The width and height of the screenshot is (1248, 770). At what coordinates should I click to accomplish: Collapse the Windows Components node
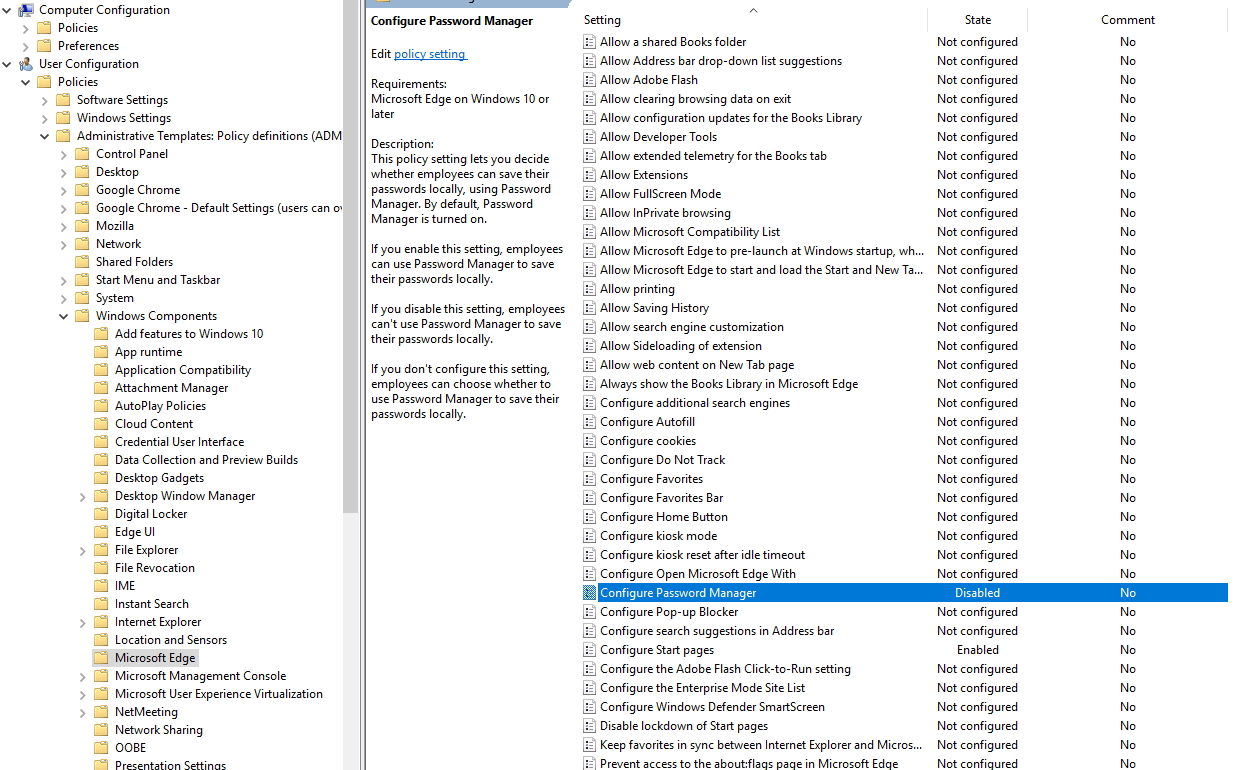(x=64, y=316)
